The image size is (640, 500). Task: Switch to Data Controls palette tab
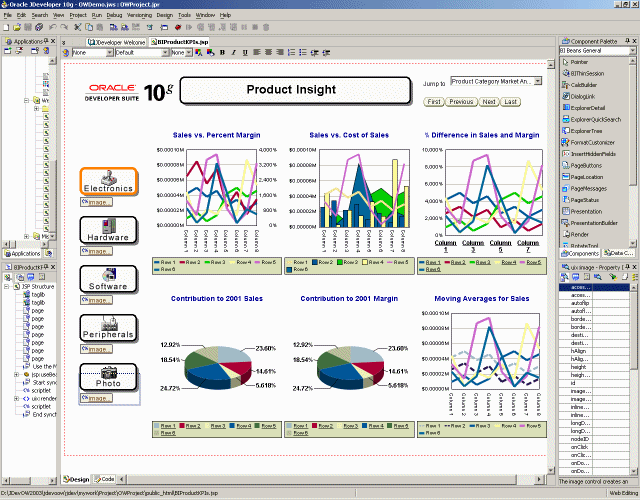(x=619, y=253)
